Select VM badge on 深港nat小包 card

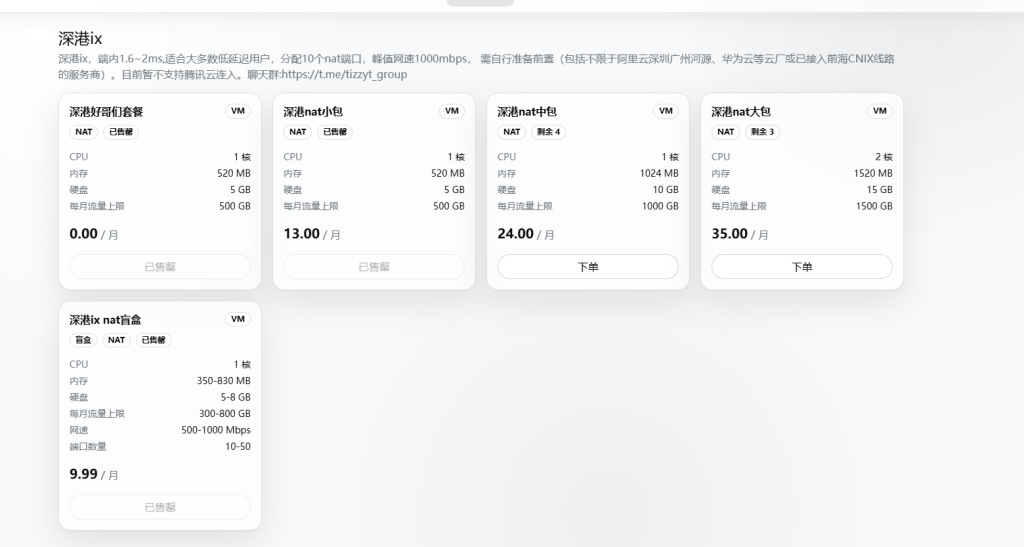[452, 111]
